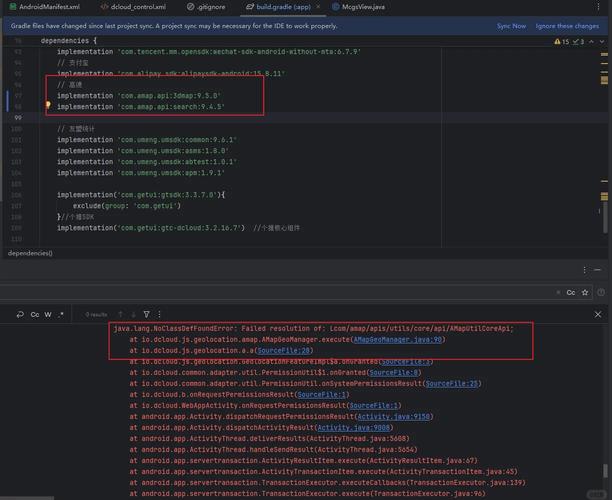Viewport: 612px width, 500px height.
Task: Toggle match case in top filter field
Action: [x=571, y=292]
